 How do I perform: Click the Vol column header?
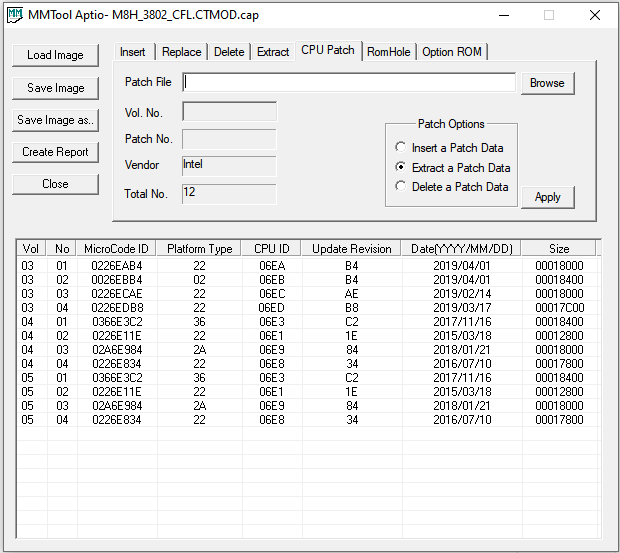(31, 249)
